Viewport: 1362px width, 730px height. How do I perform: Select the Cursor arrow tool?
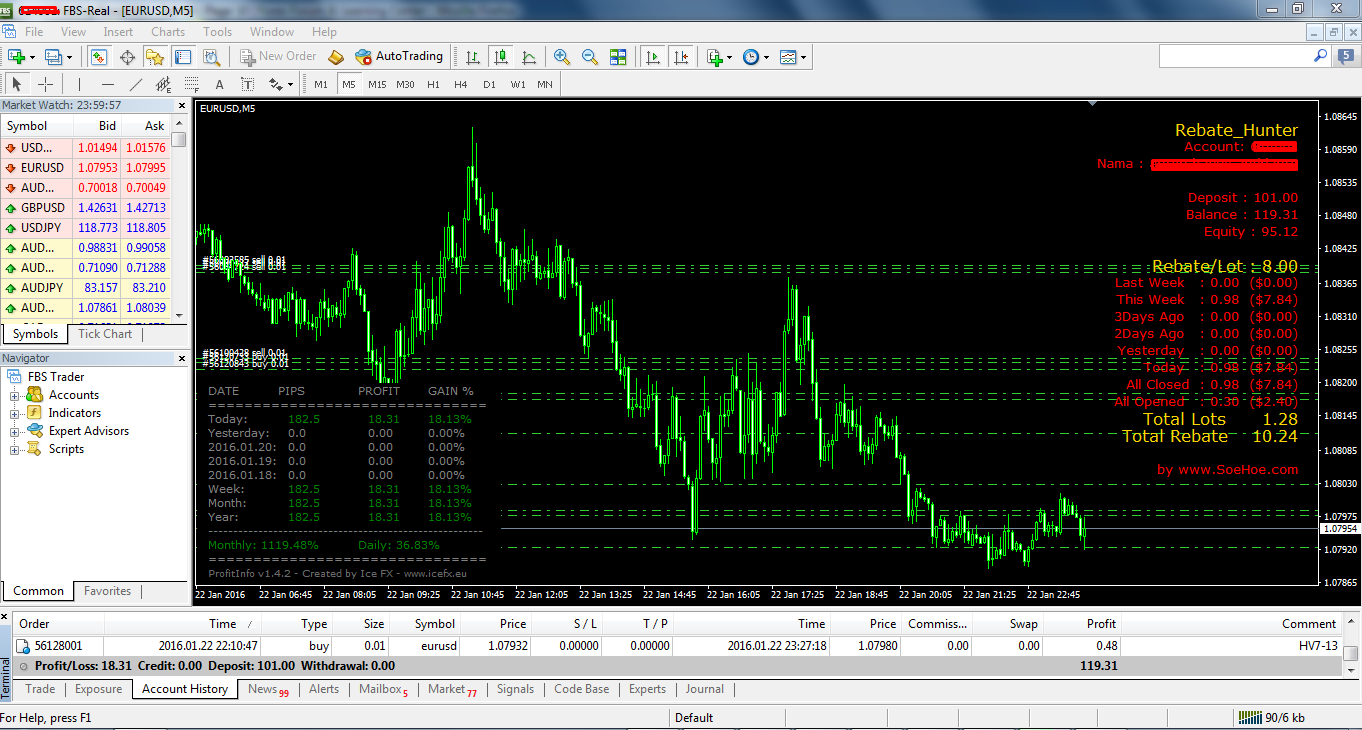pyautogui.click(x=17, y=84)
